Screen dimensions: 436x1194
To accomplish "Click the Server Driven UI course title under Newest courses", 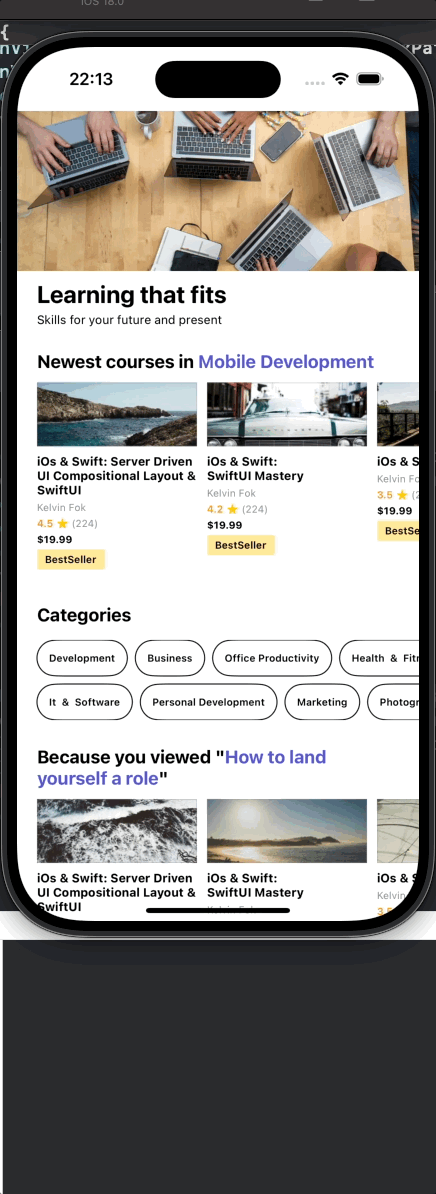I will coord(116,476).
